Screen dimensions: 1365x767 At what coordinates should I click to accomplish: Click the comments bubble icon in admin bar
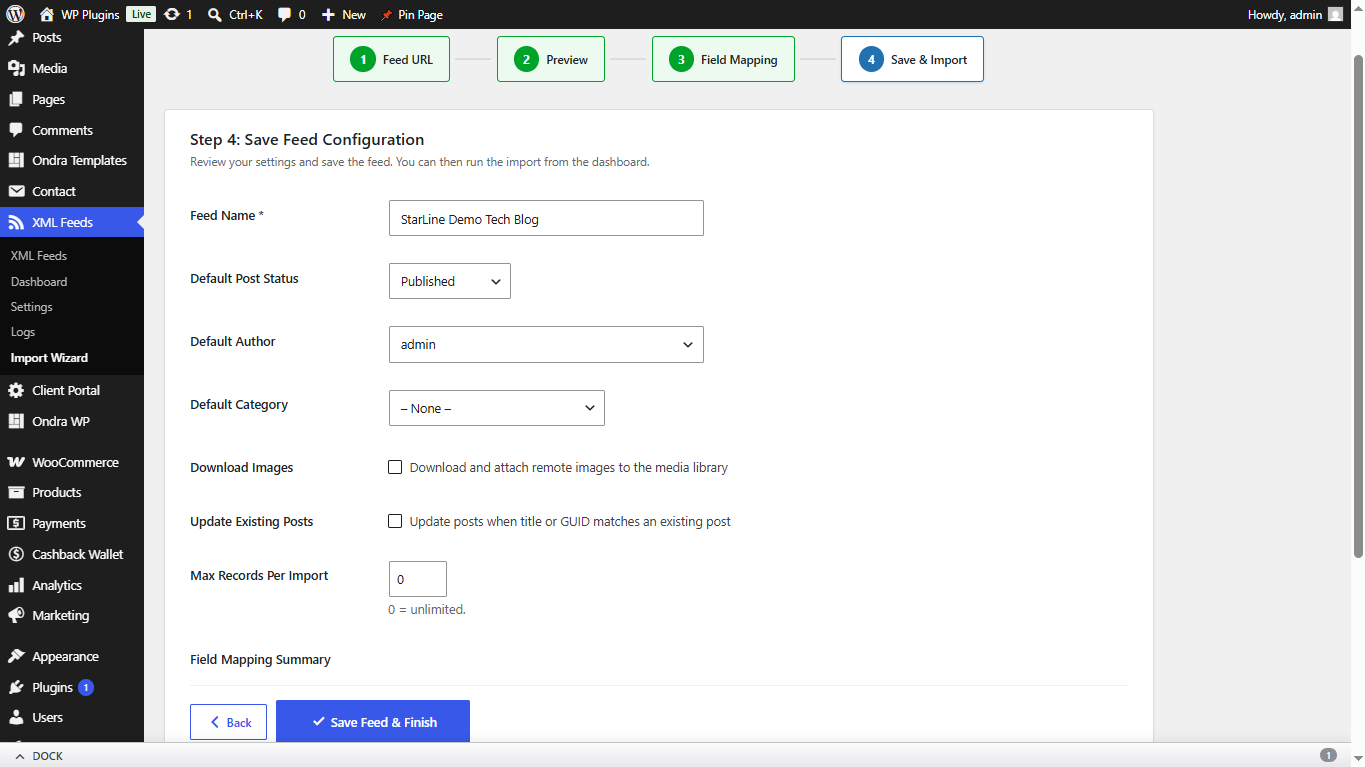tap(285, 15)
